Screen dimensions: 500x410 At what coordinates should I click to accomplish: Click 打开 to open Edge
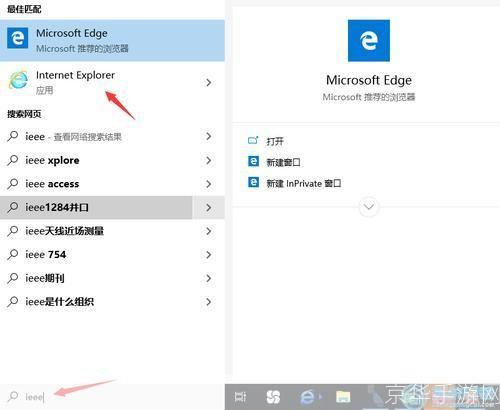pos(275,141)
